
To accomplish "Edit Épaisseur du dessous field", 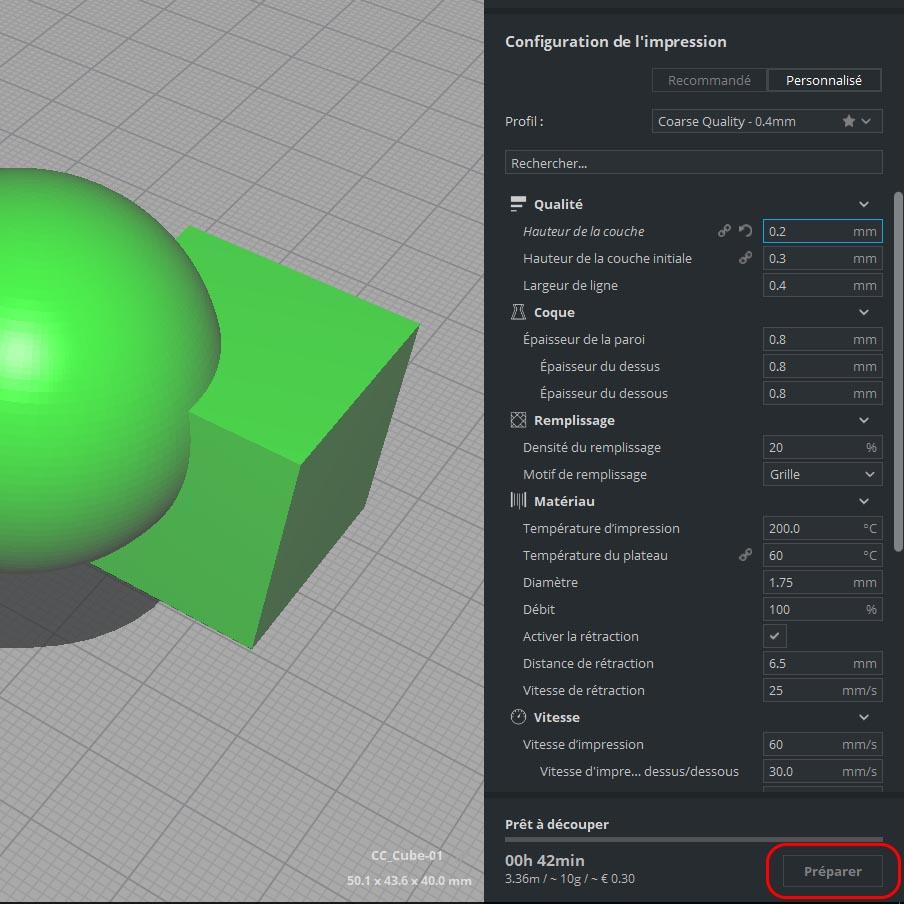I will pyautogui.click(x=822, y=393).
